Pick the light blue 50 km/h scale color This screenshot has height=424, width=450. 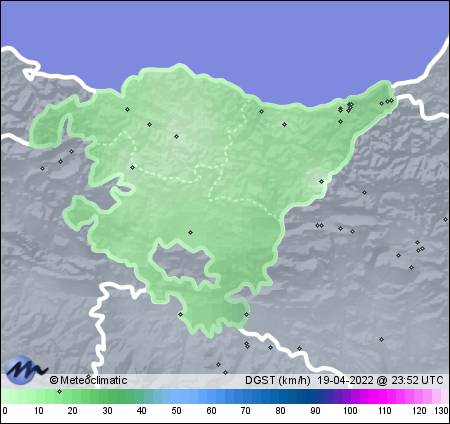coord(176,397)
